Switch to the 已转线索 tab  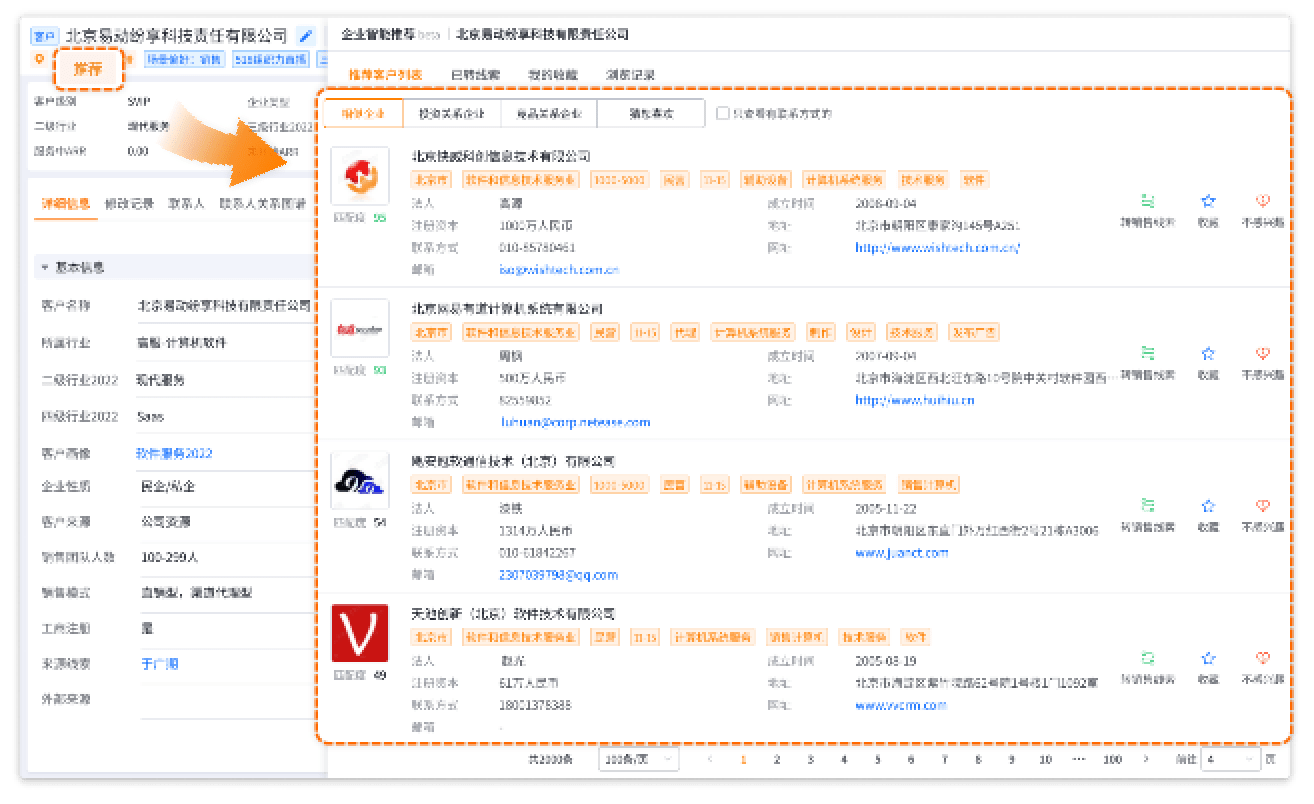tap(476, 75)
